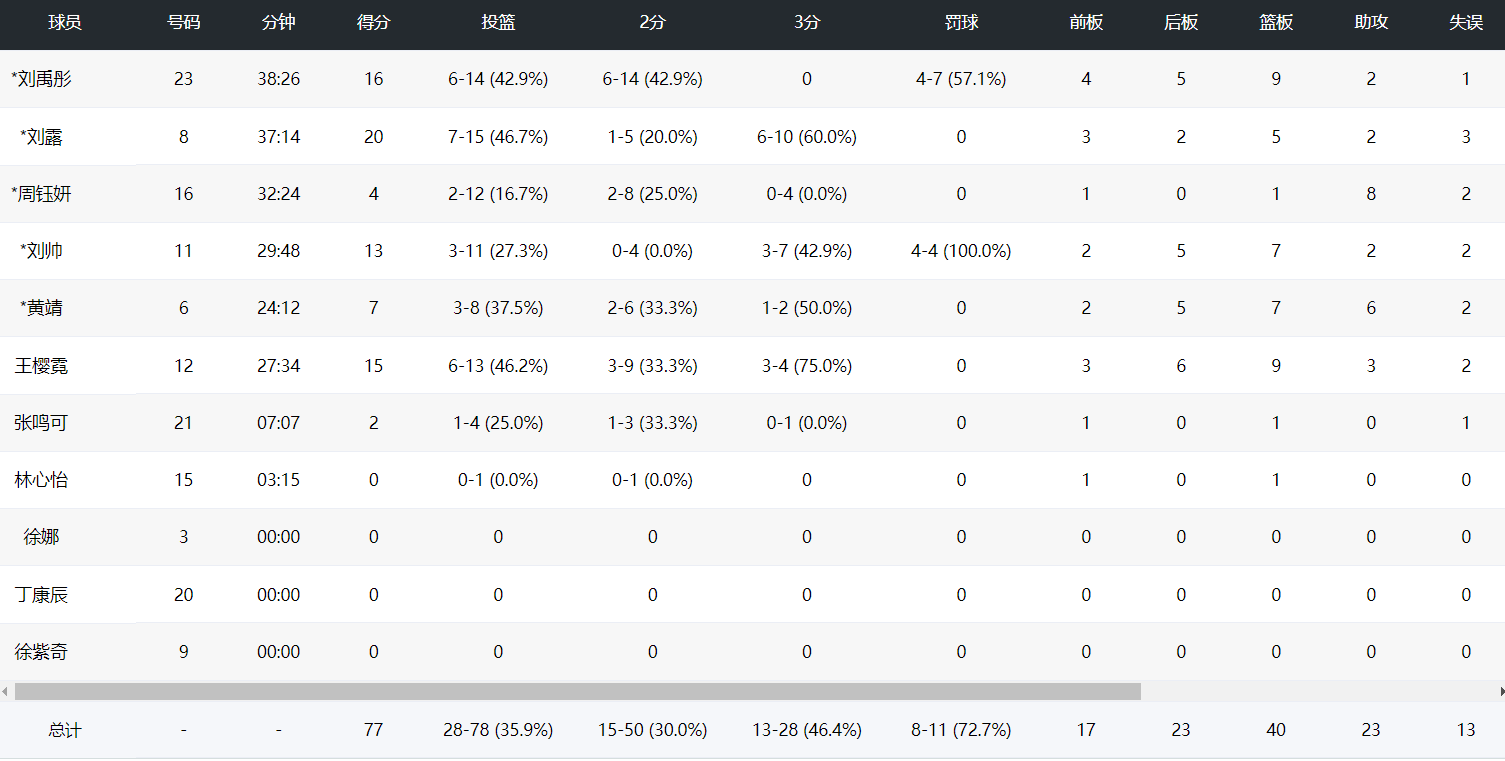The height and width of the screenshot is (761, 1505).
Task: Click the right scroll arrow of horizontal scrollbar
Action: pos(1500,691)
